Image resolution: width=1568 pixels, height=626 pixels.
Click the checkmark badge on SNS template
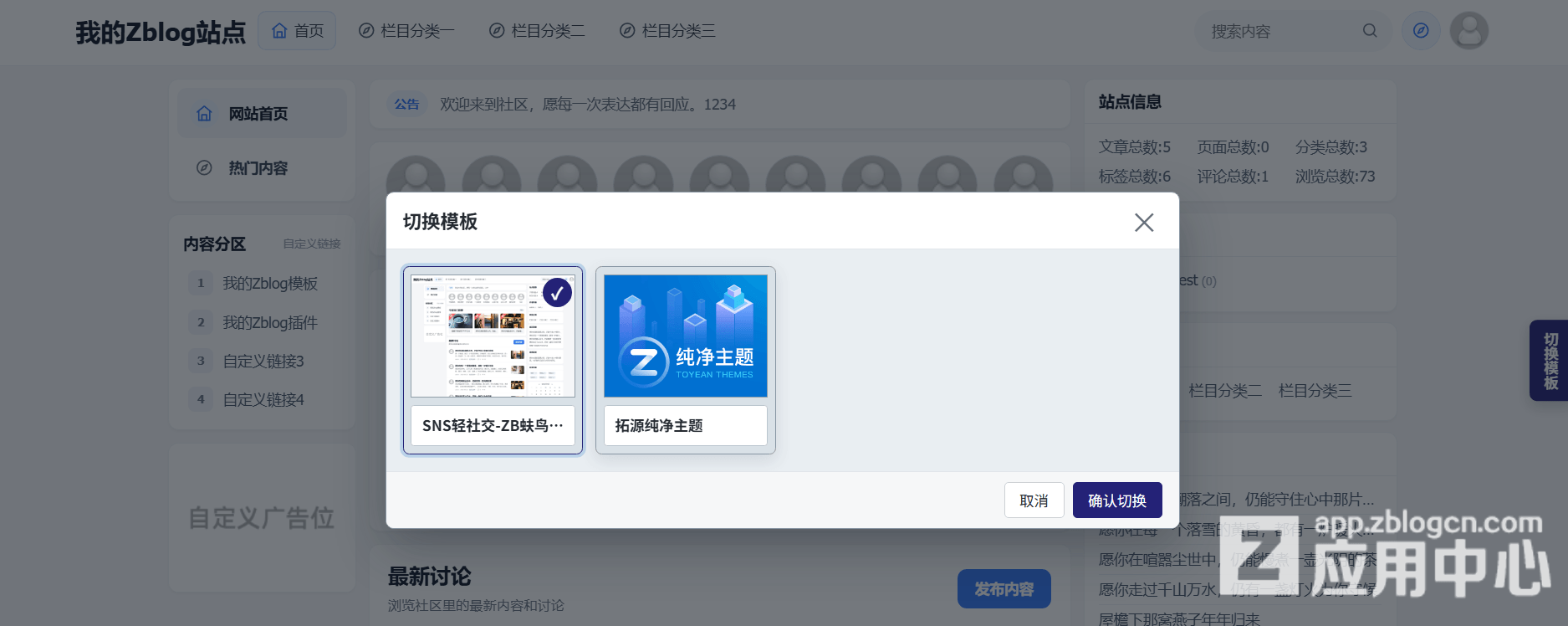click(x=557, y=293)
